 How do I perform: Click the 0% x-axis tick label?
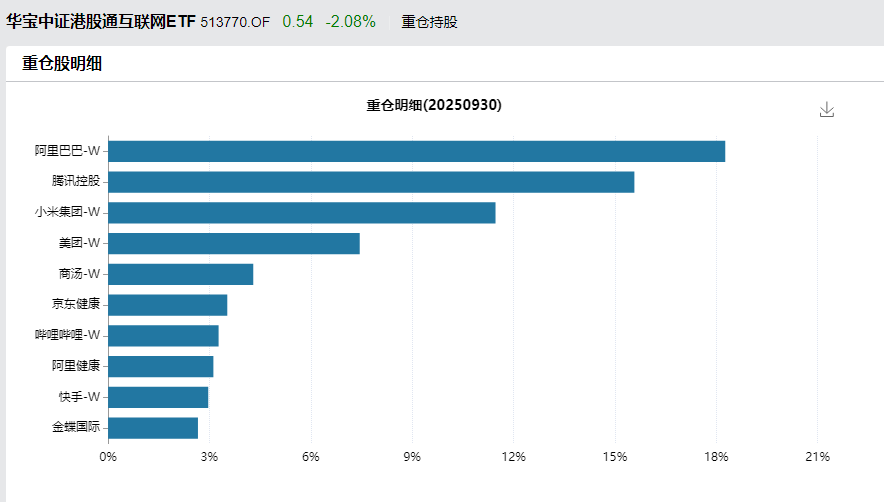[x=108, y=457]
